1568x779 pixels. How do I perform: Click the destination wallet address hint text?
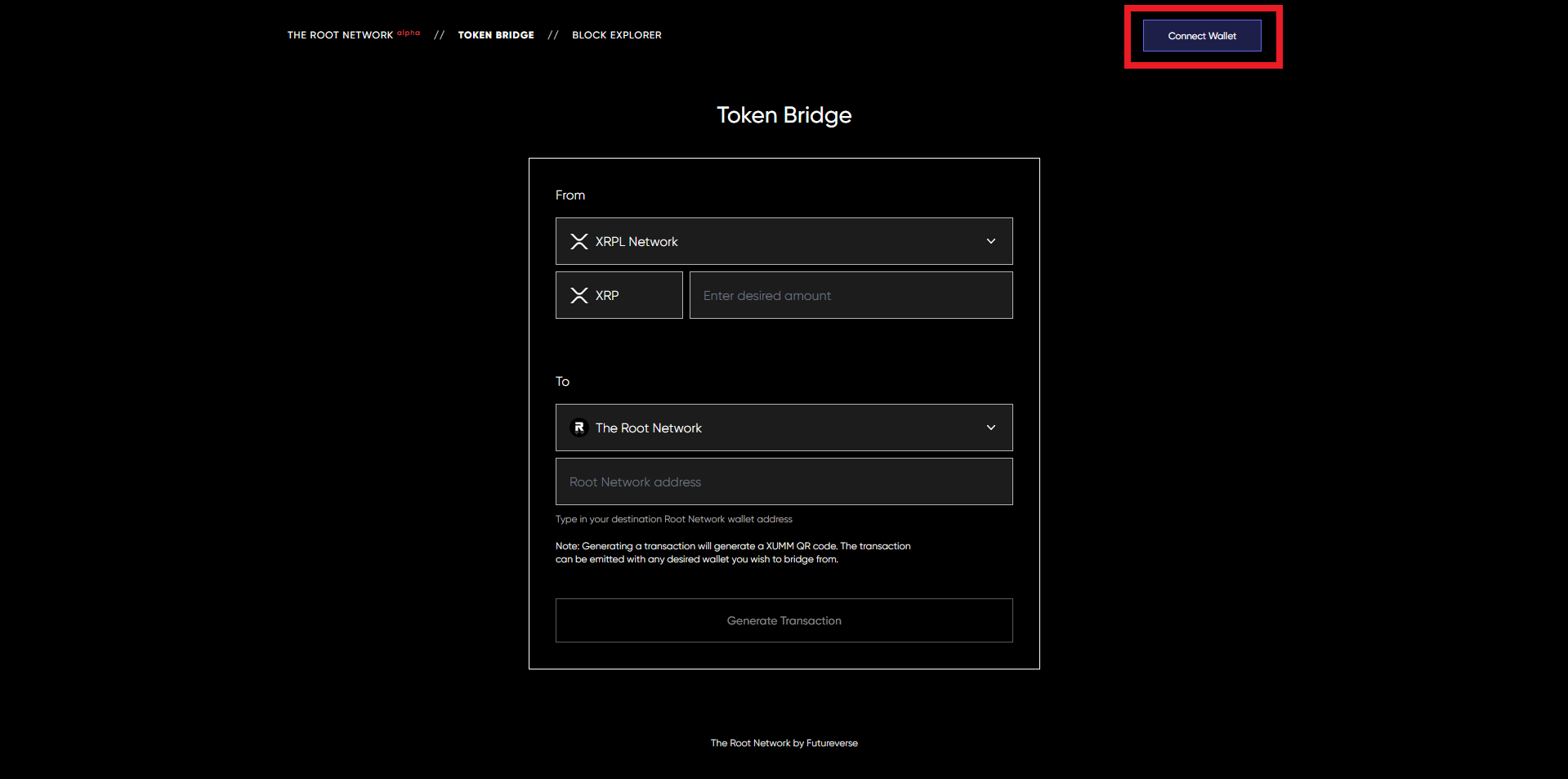673,519
